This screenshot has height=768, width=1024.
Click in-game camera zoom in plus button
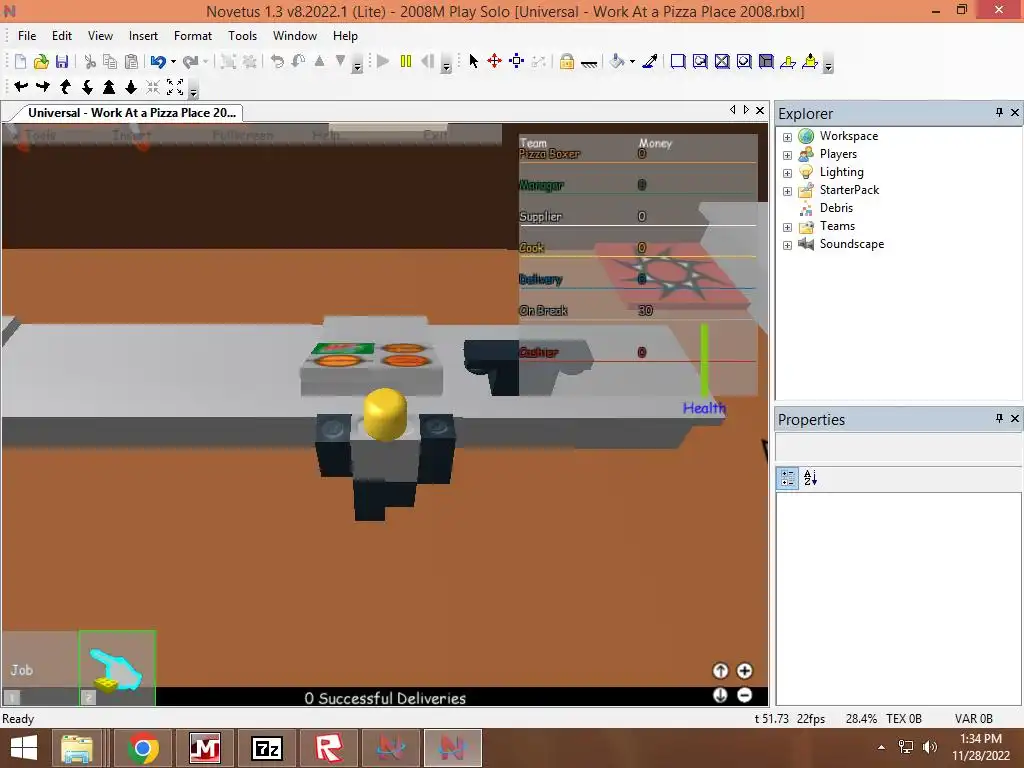[x=744, y=671]
